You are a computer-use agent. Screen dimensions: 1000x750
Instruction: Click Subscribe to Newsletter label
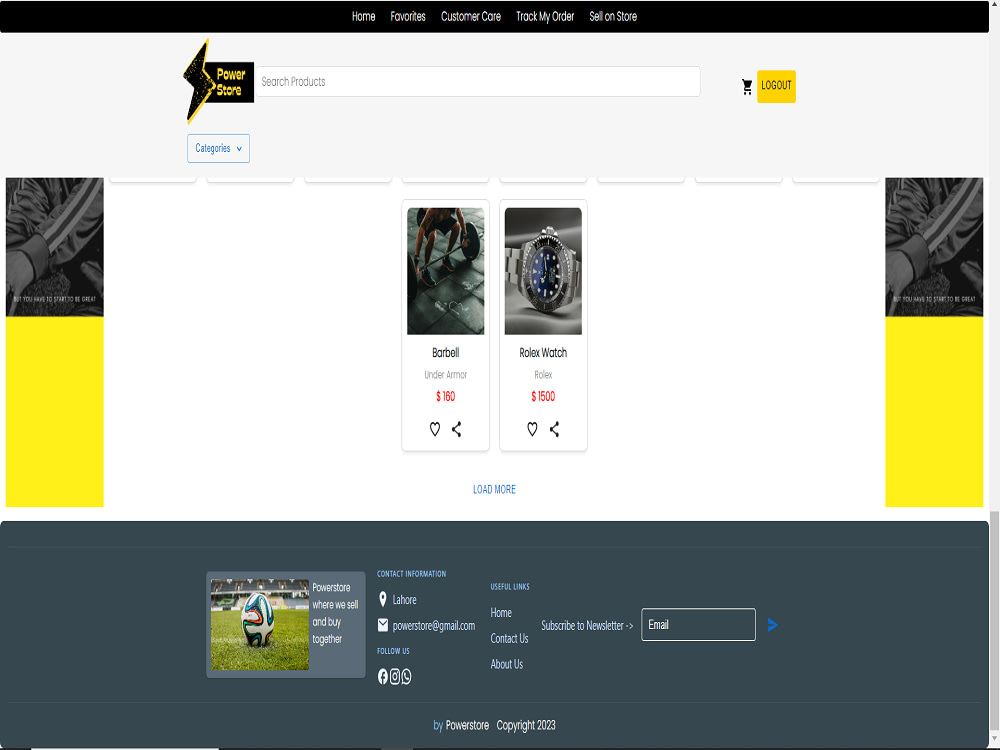[587, 626]
